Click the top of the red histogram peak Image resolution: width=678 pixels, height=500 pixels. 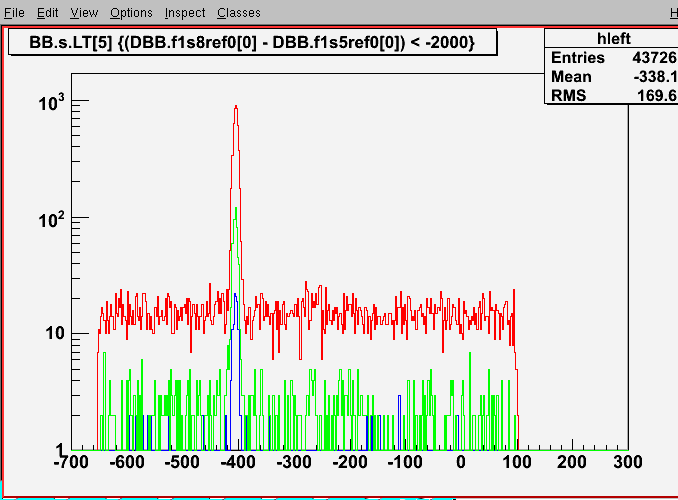tap(236, 106)
